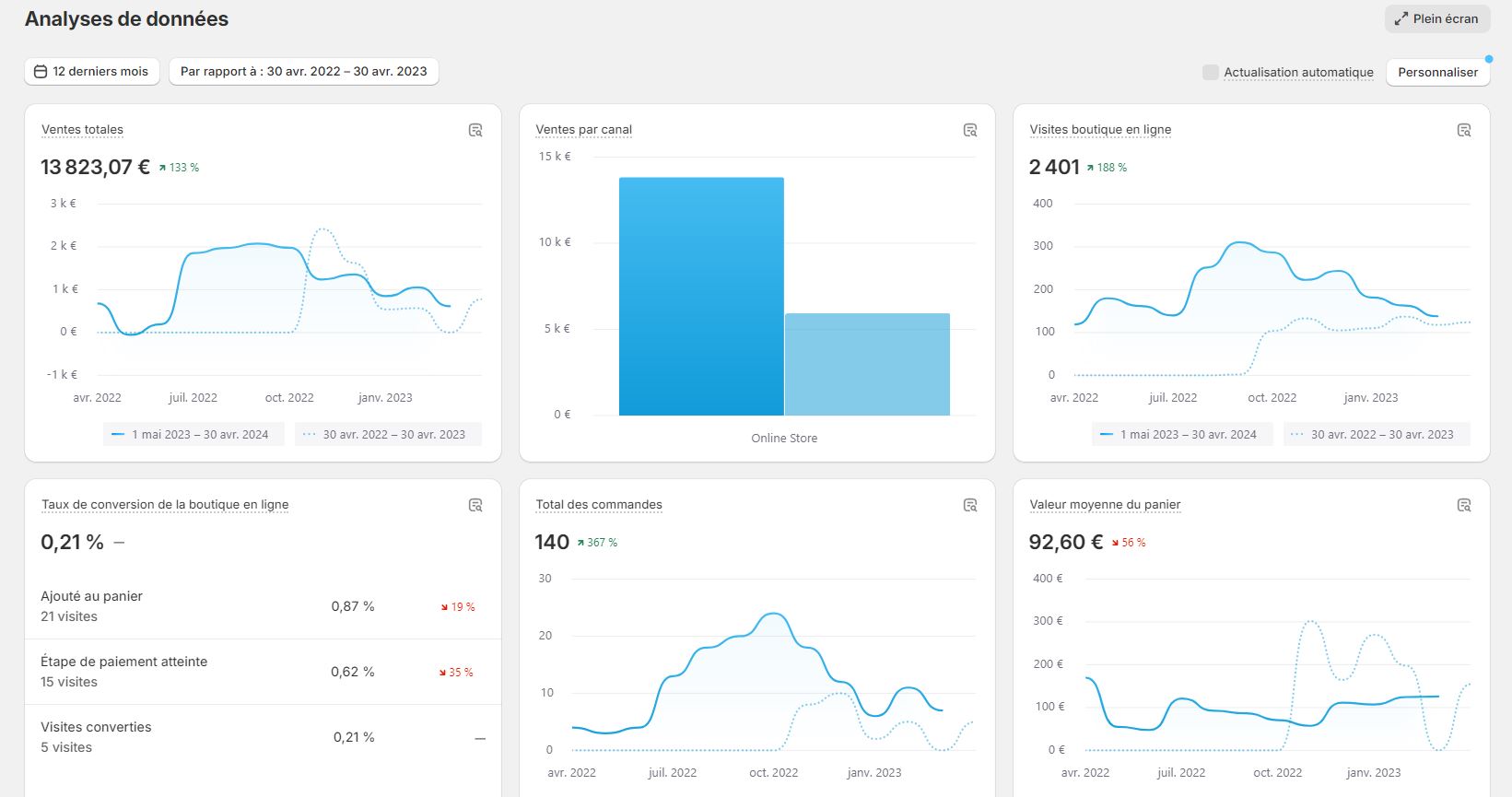The image size is (1512, 797).
Task: Click the 140 total orders value
Action: 552,542
